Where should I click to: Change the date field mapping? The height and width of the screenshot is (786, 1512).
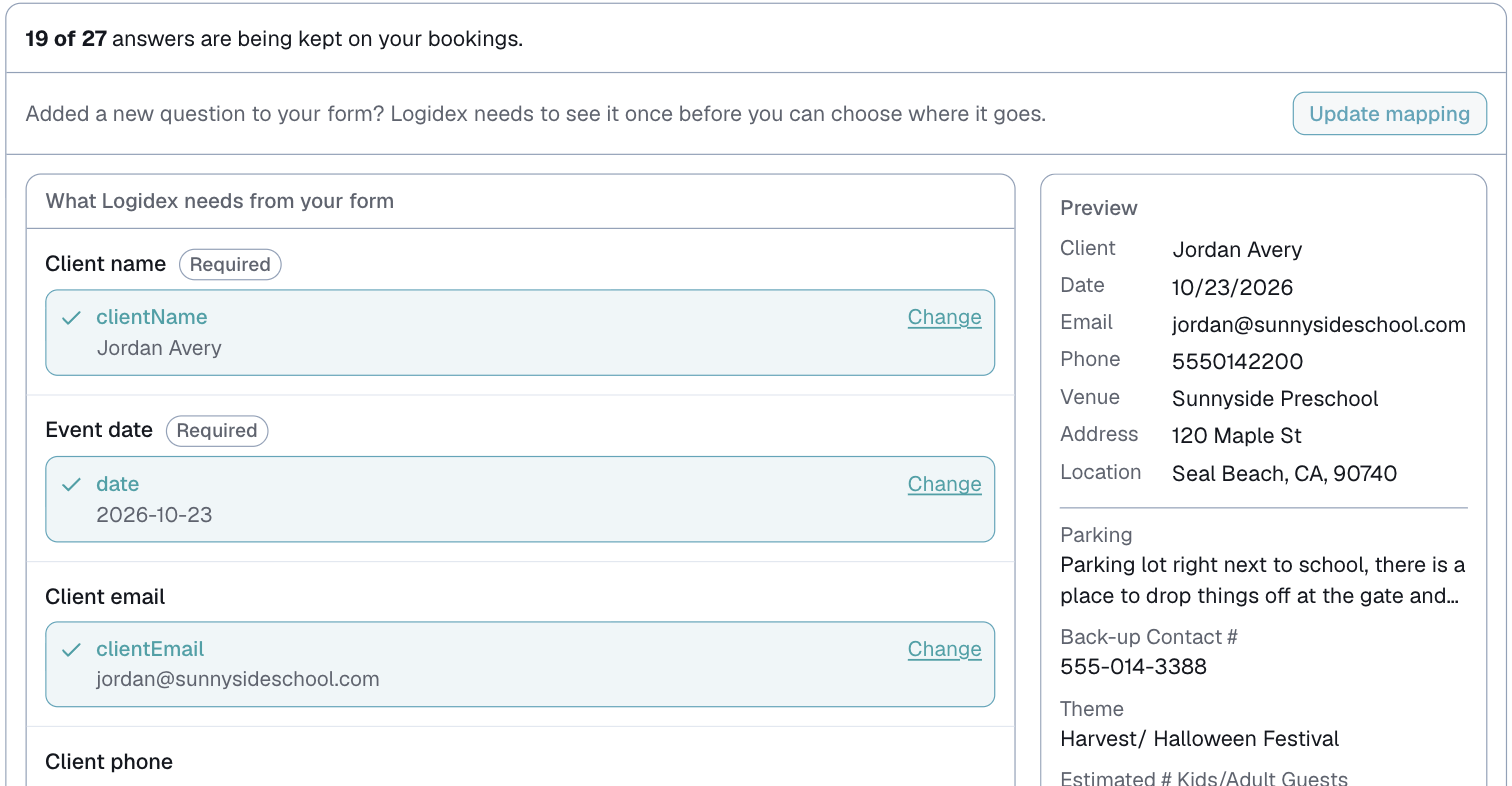(x=944, y=484)
